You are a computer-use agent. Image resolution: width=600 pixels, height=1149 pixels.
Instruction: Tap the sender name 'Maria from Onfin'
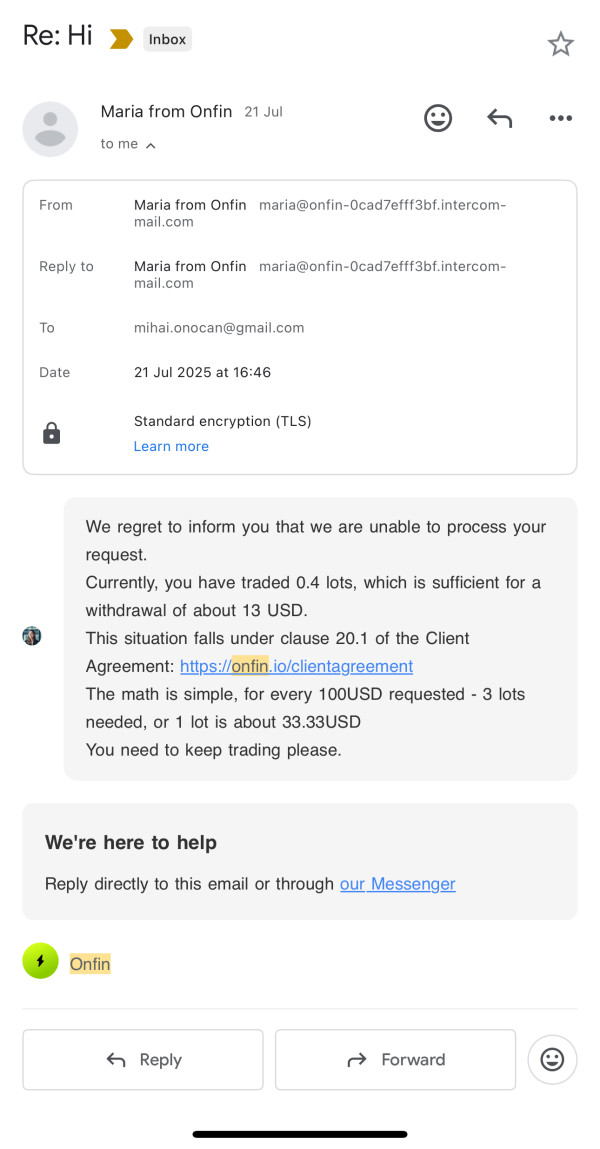(x=168, y=112)
